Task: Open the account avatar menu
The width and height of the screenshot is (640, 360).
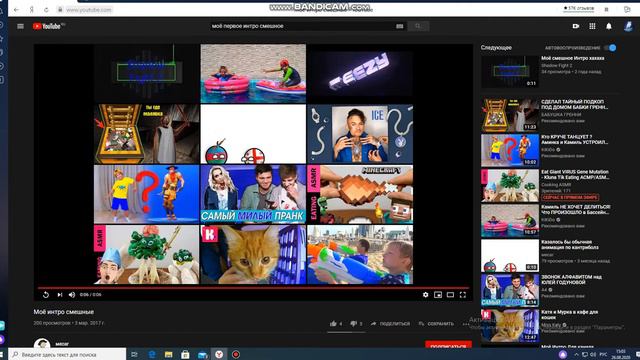Action: coord(628,26)
